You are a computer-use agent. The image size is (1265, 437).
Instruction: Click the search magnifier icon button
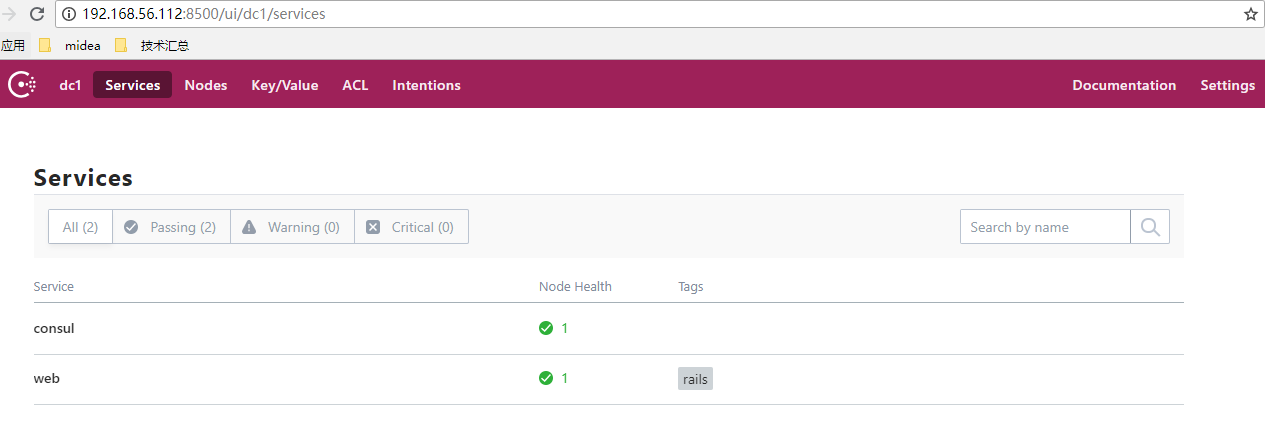coord(1150,227)
